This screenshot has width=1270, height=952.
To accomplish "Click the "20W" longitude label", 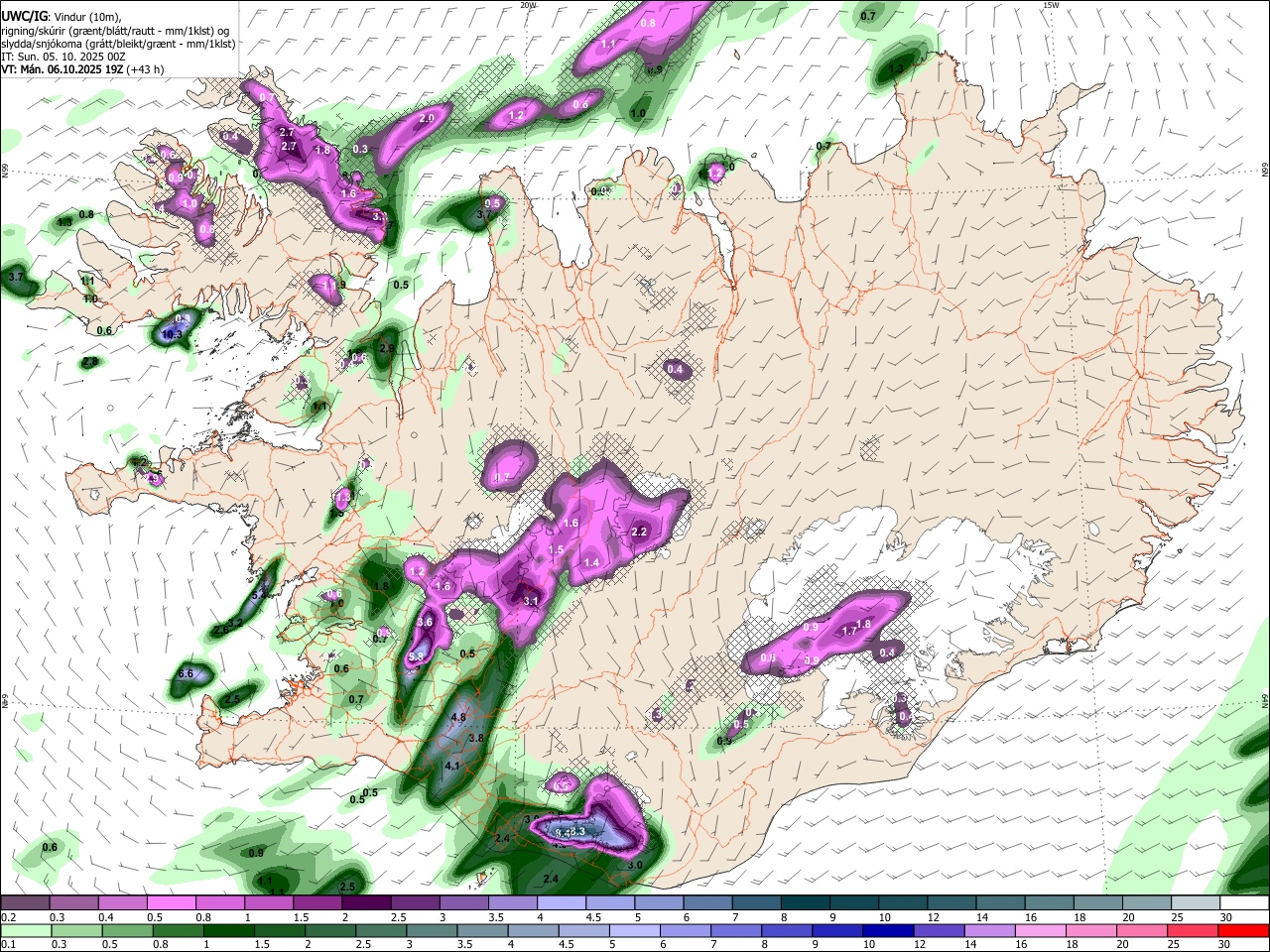I will 528,5.
